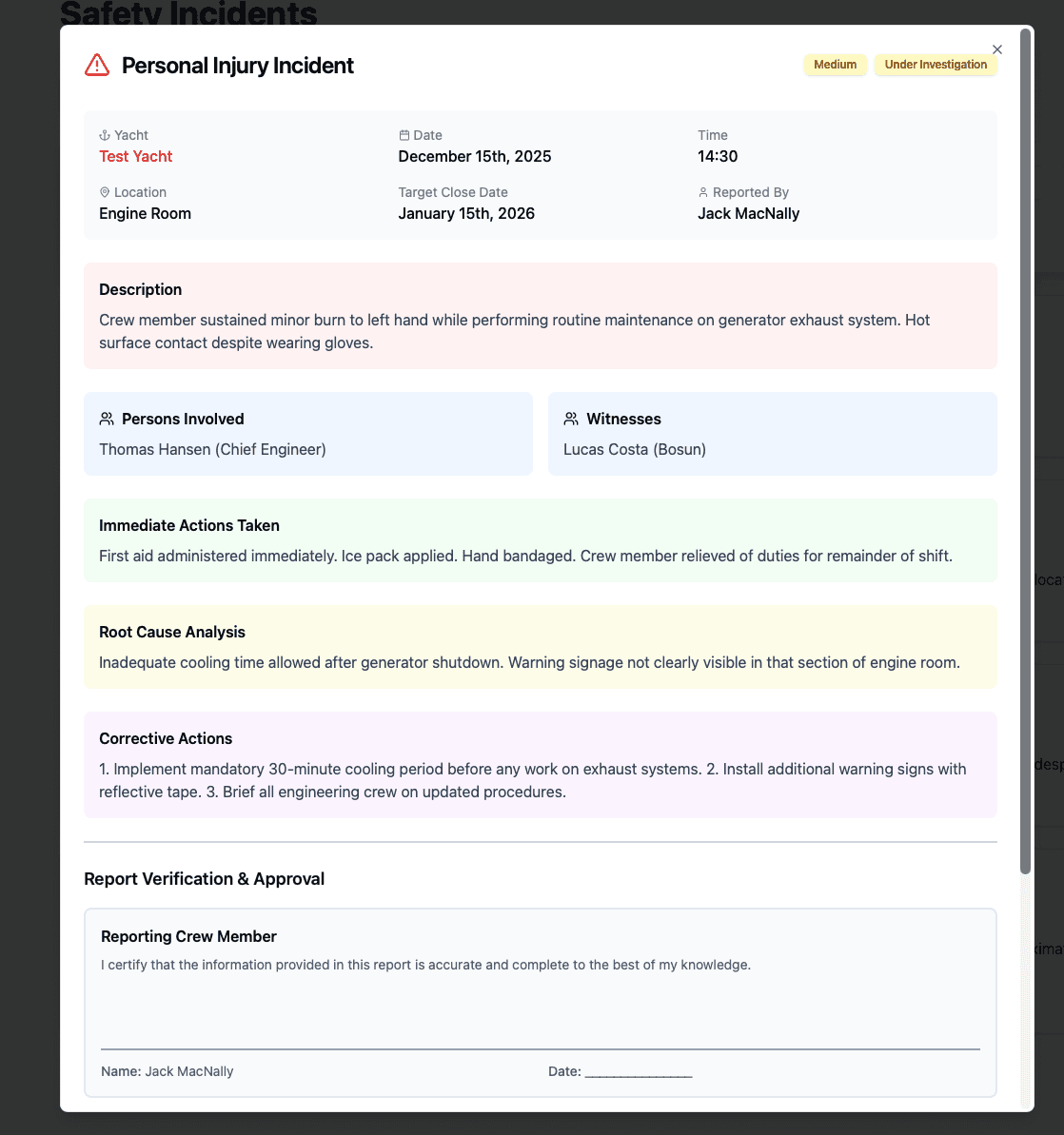1064x1135 pixels.
Task: Click the anchor icon beside Yacht
Action: [105, 135]
